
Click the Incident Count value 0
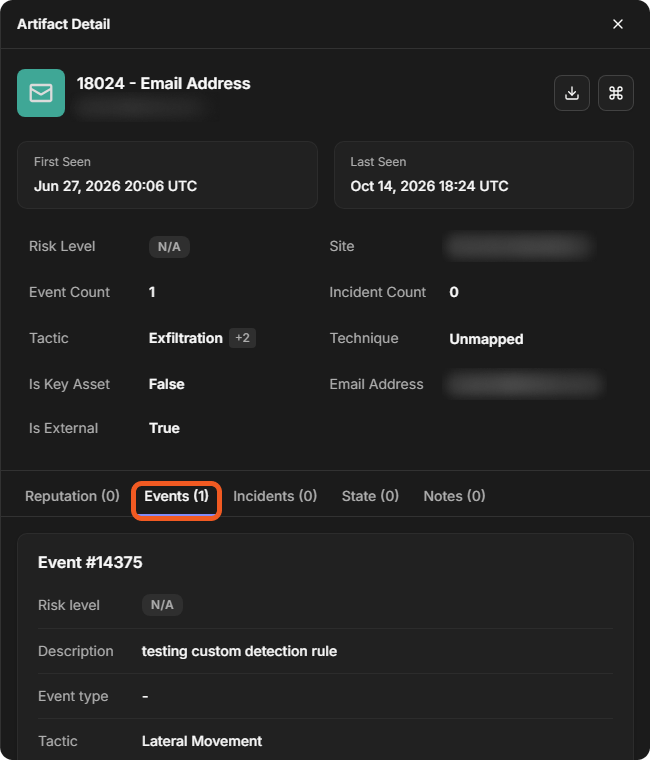coord(454,292)
